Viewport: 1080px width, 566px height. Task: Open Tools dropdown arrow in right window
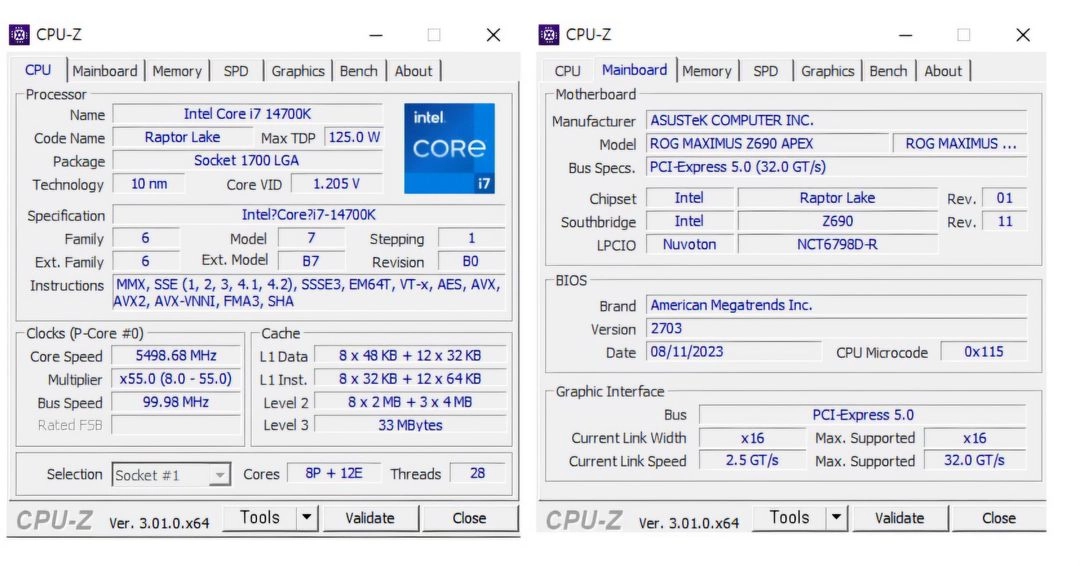(x=836, y=518)
